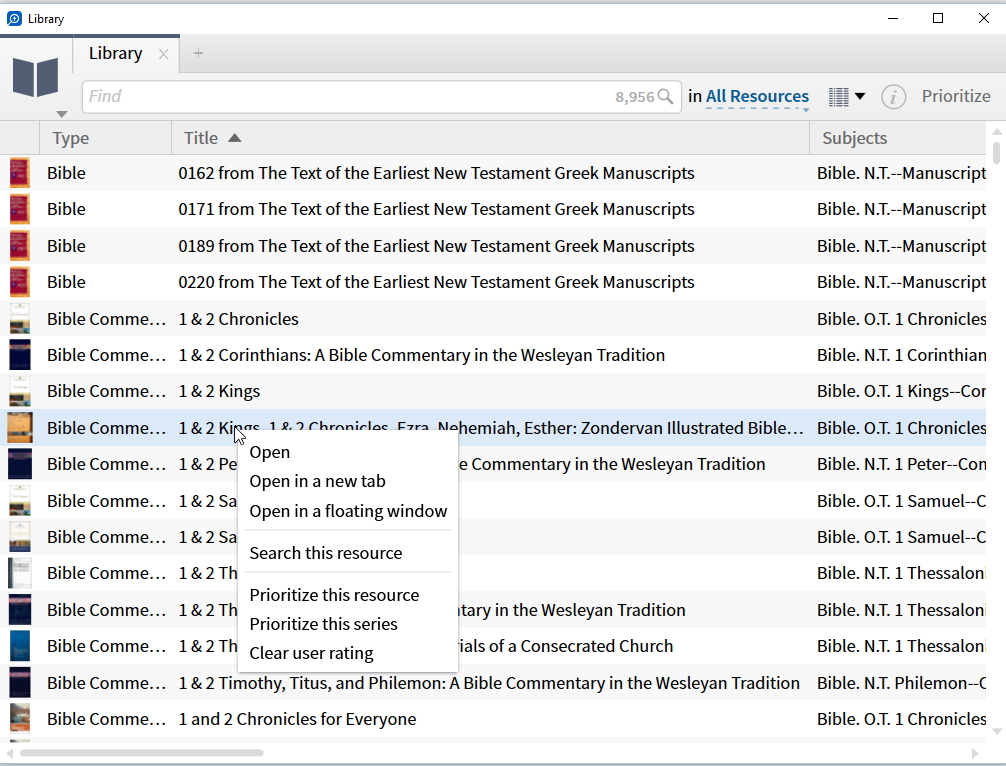Select Clear user rating option
This screenshot has width=1006, height=766.
tap(311, 653)
